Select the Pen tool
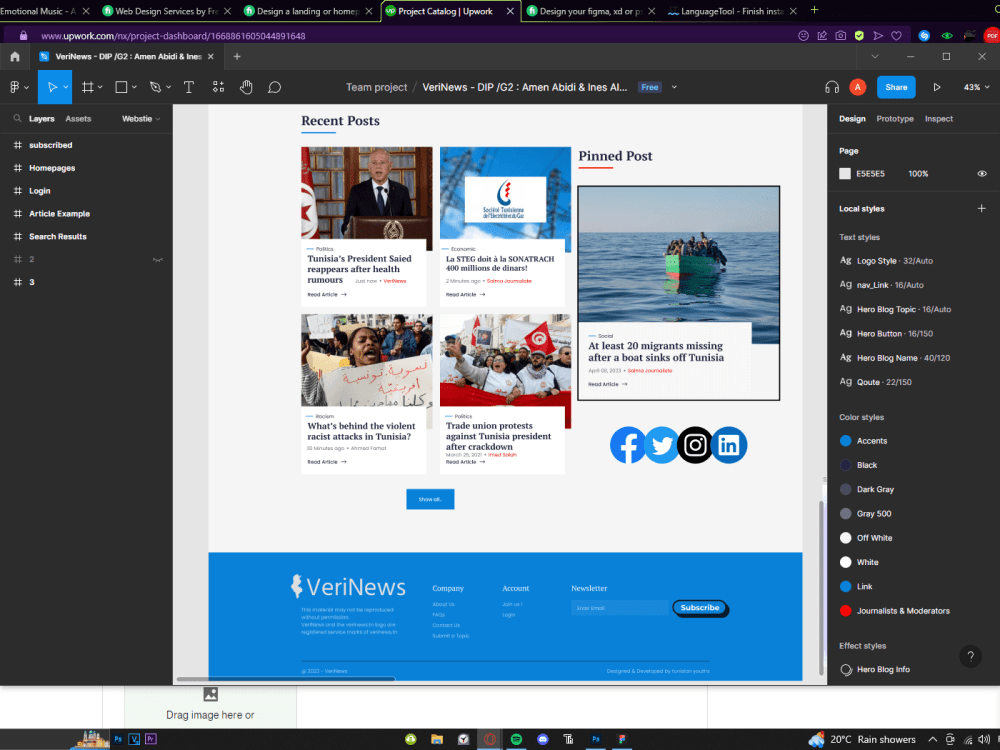 (155, 87)
